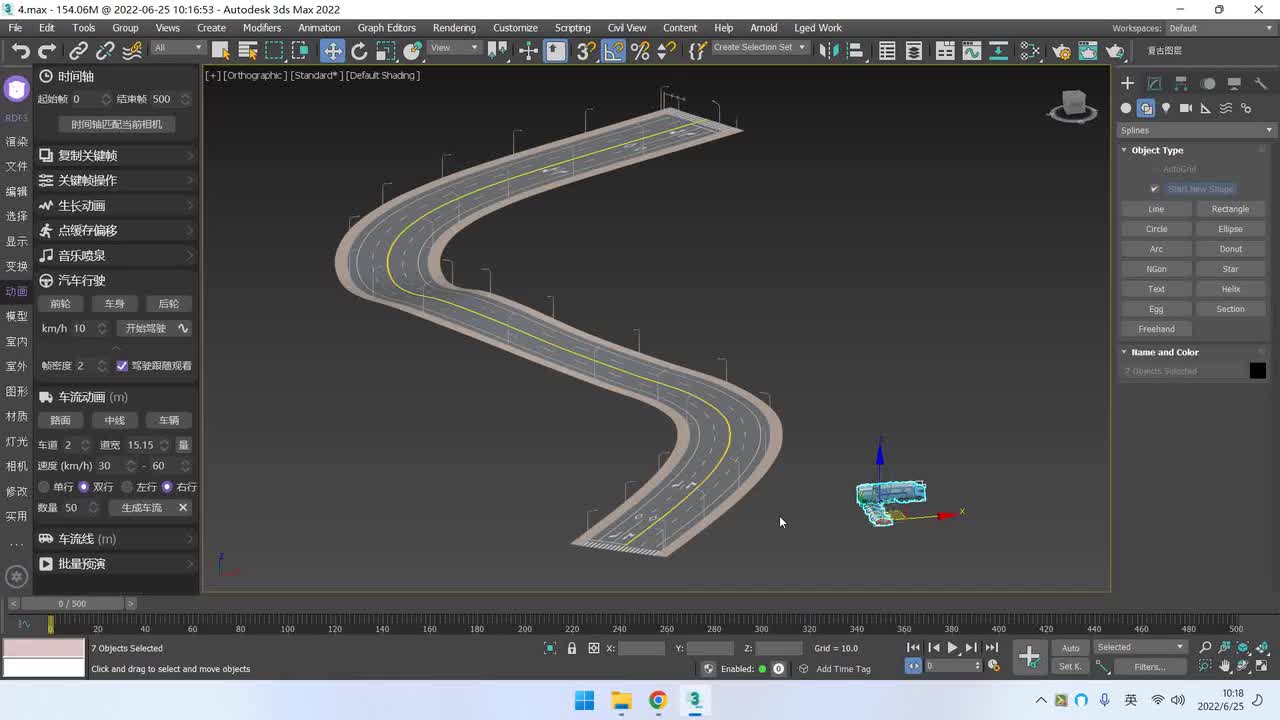Toggle the Auto key mode button
The image size is (1280, 720).
[x=1070, y=648]
